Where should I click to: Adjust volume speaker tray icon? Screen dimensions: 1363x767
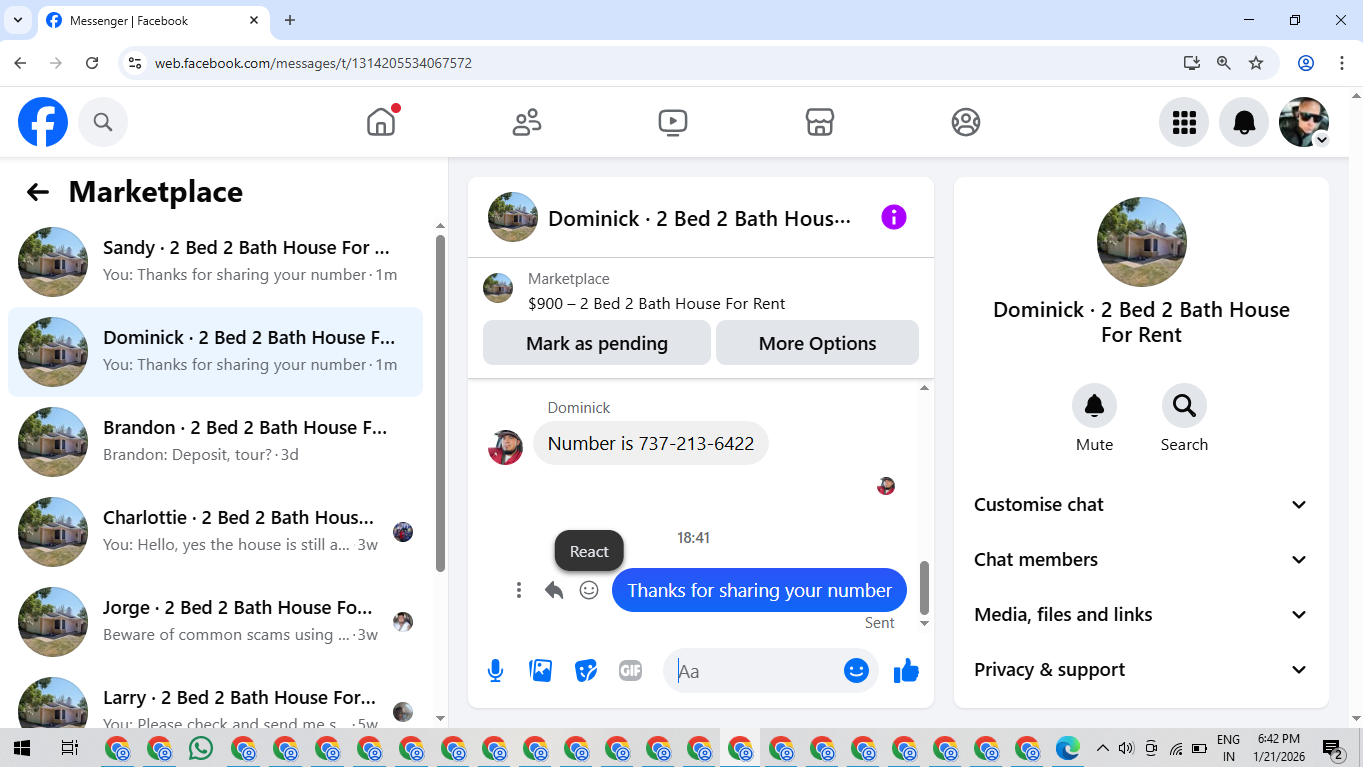pyautogui.click(x=1126, y=748)
